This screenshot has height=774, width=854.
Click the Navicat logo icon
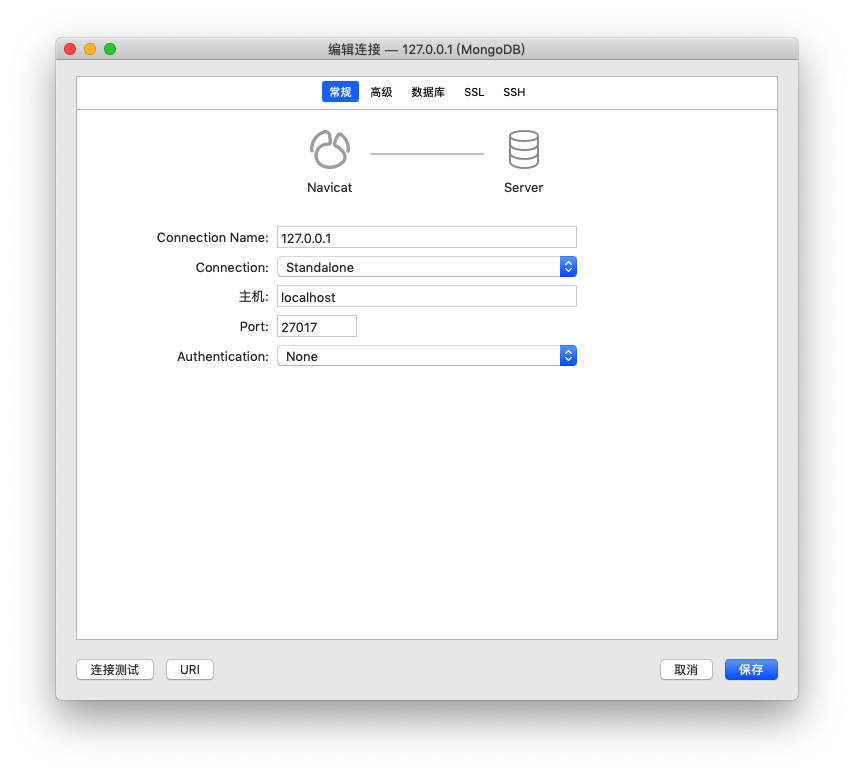[329, 150]
